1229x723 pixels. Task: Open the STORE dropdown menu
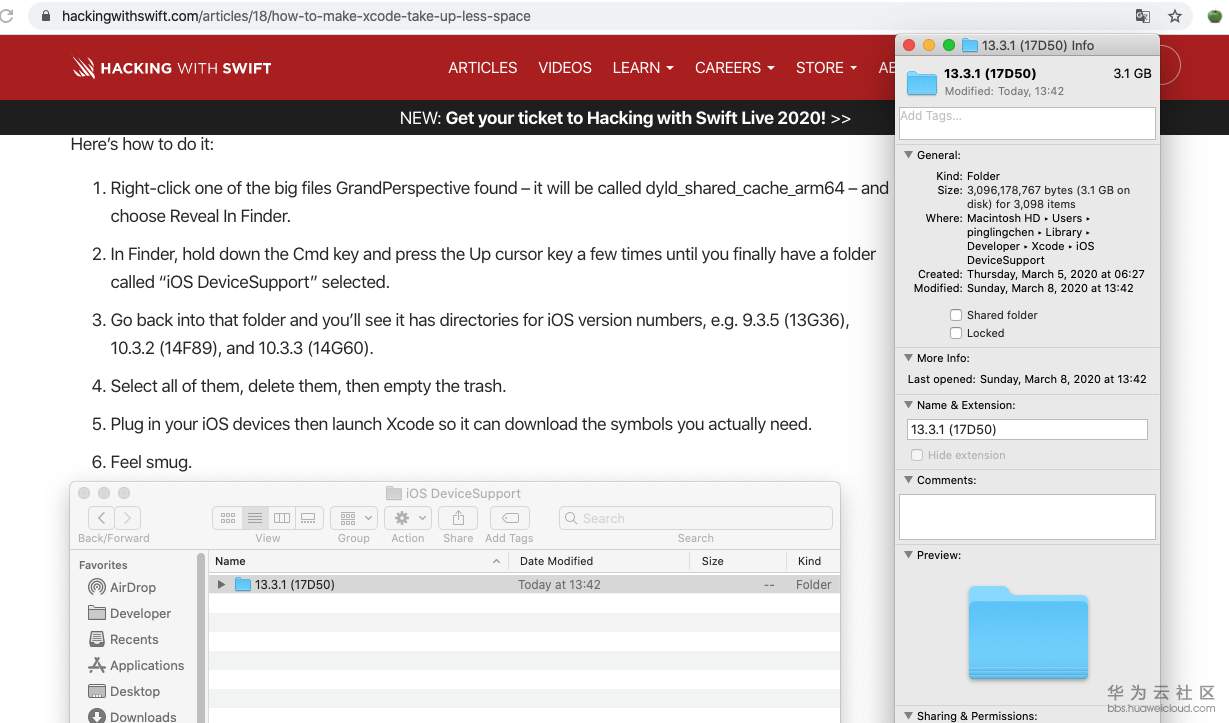(826, 68)
